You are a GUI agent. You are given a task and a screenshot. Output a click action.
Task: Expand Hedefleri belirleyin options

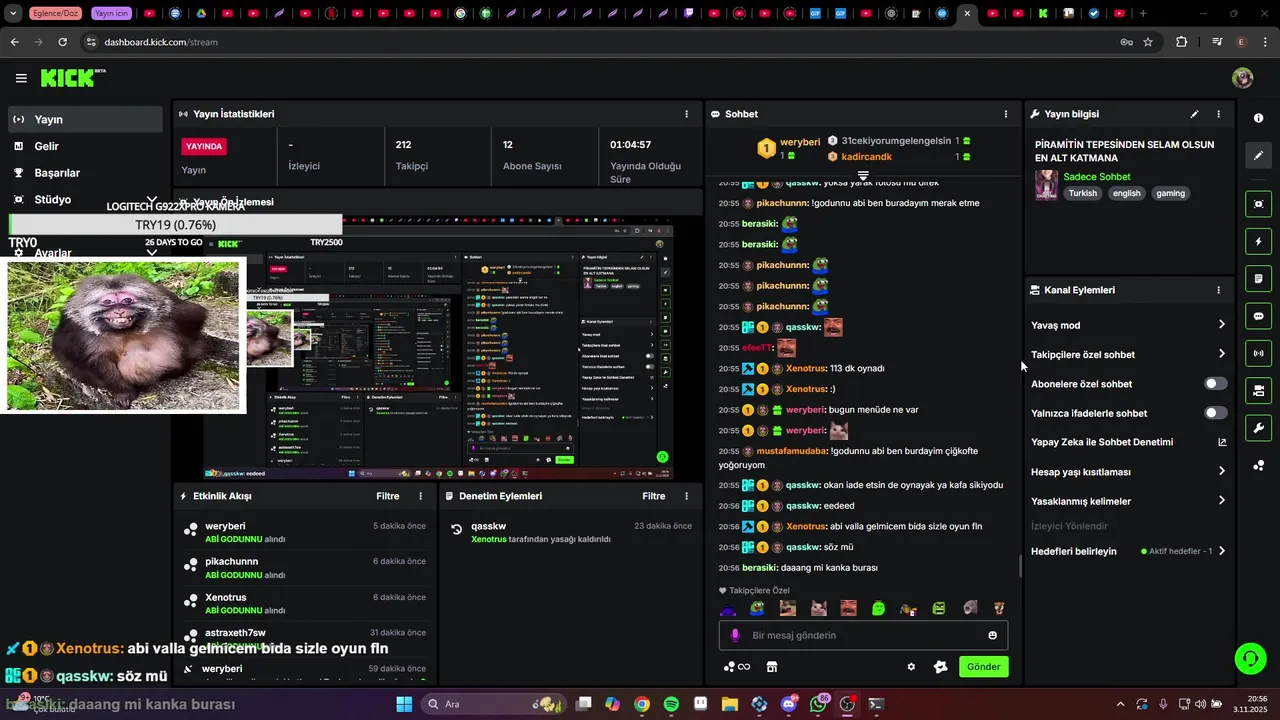point(1222,551)
